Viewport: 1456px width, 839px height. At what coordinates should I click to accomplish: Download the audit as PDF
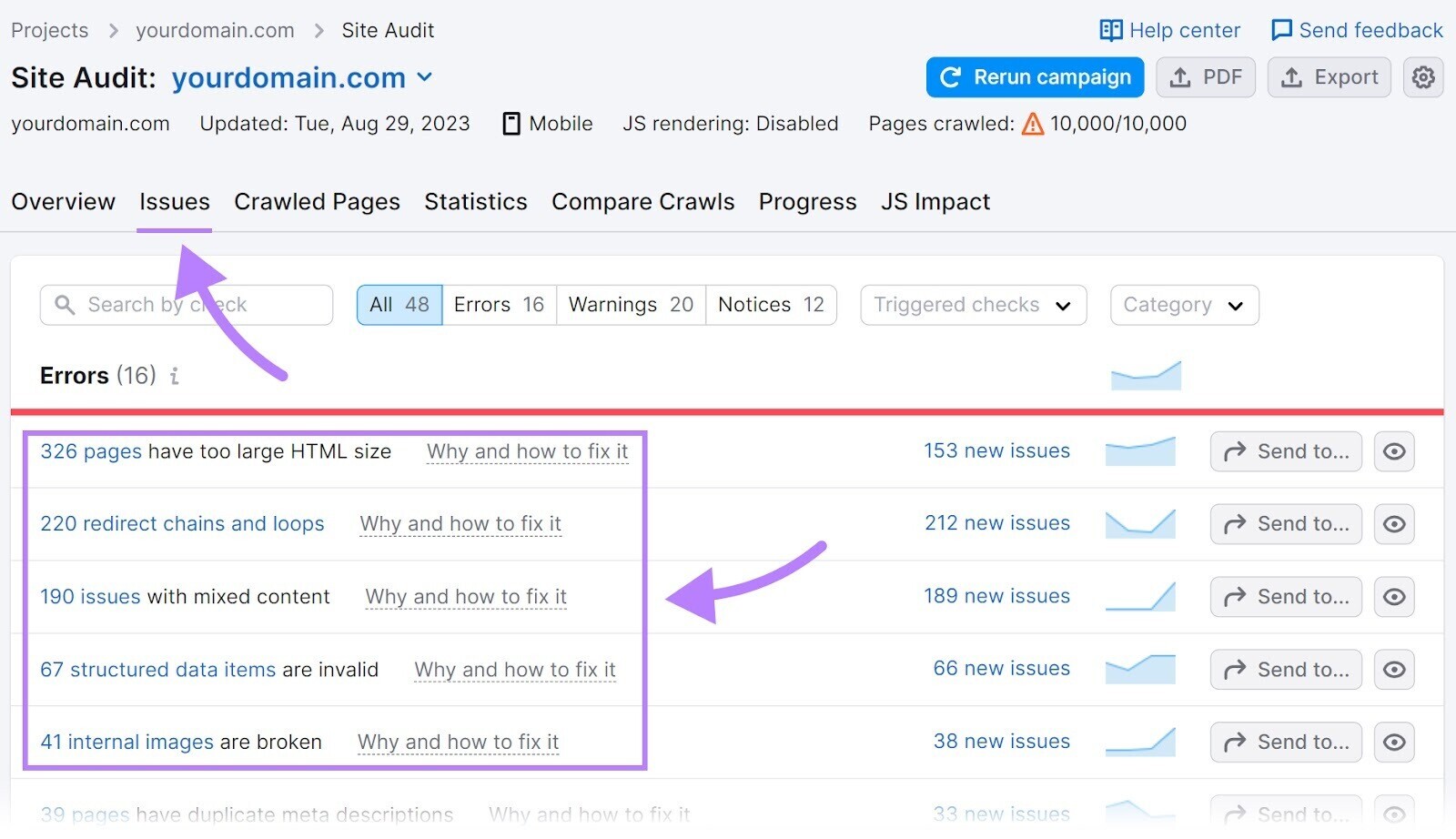point(1206,77)
